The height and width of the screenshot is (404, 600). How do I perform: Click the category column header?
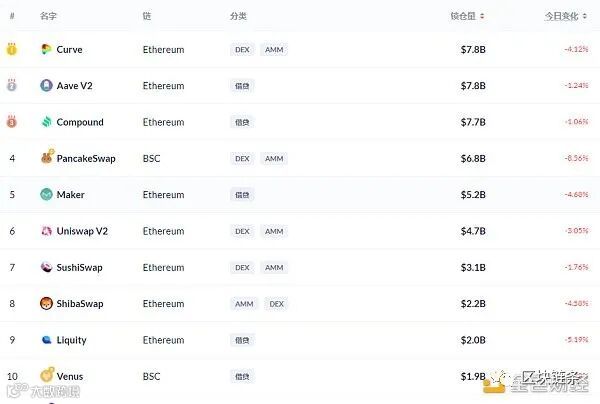pos(238,16)
